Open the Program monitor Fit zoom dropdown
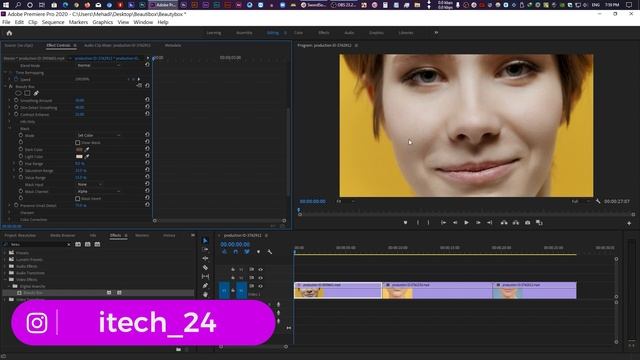 [x=345, y=201]
